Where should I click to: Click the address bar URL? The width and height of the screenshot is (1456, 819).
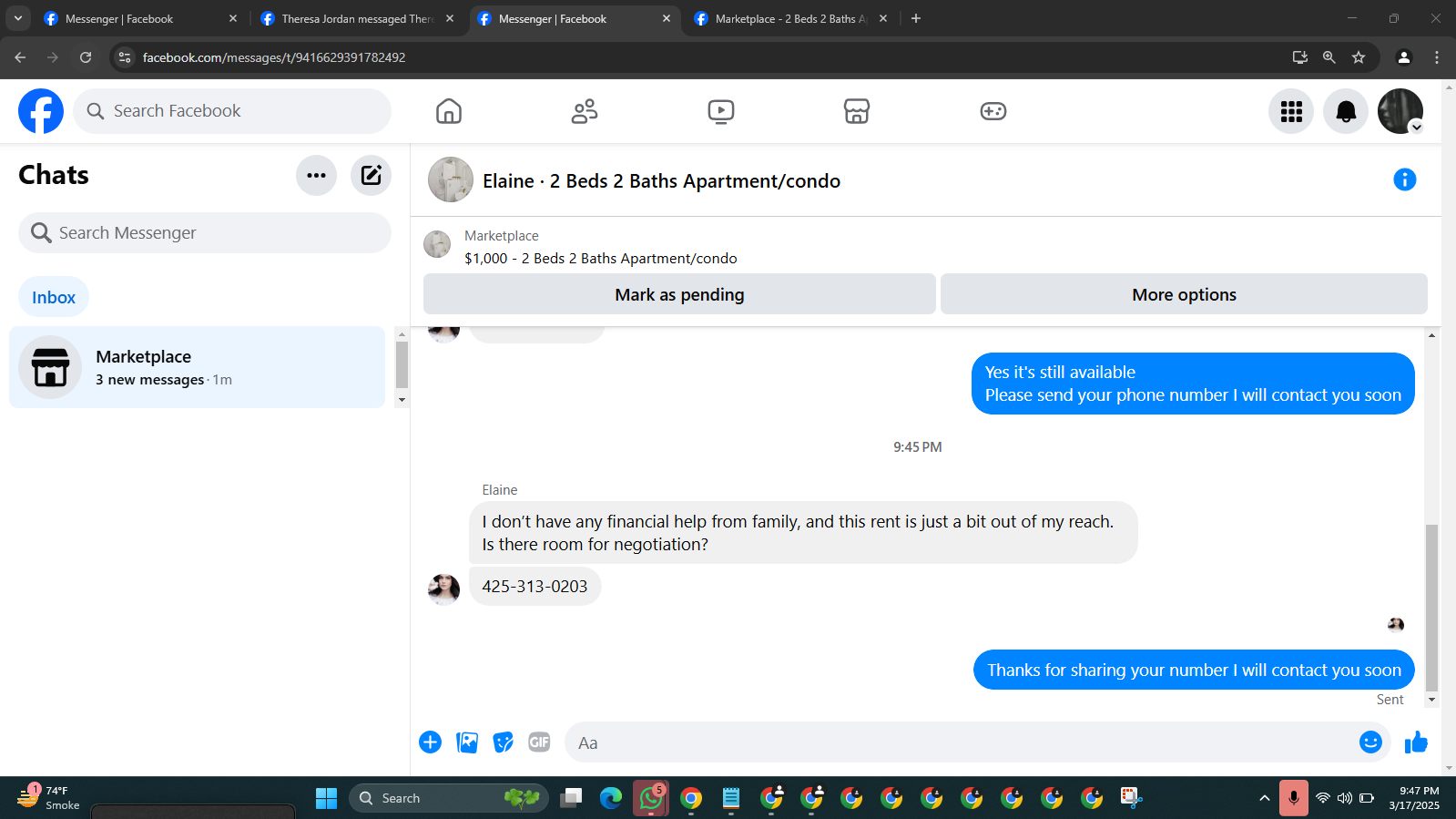tap(274, 57)
